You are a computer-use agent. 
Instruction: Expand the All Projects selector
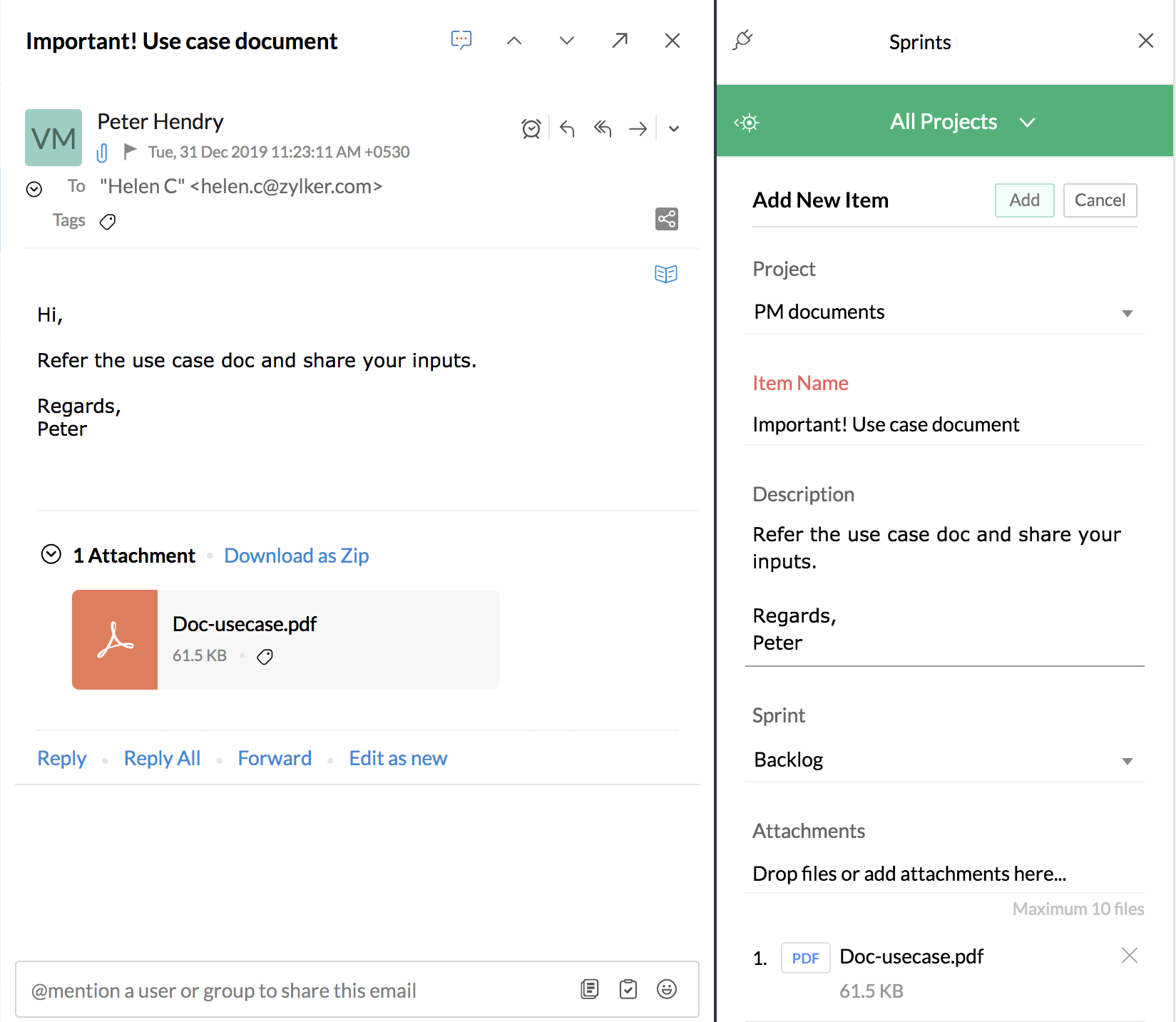click(960, 122)
